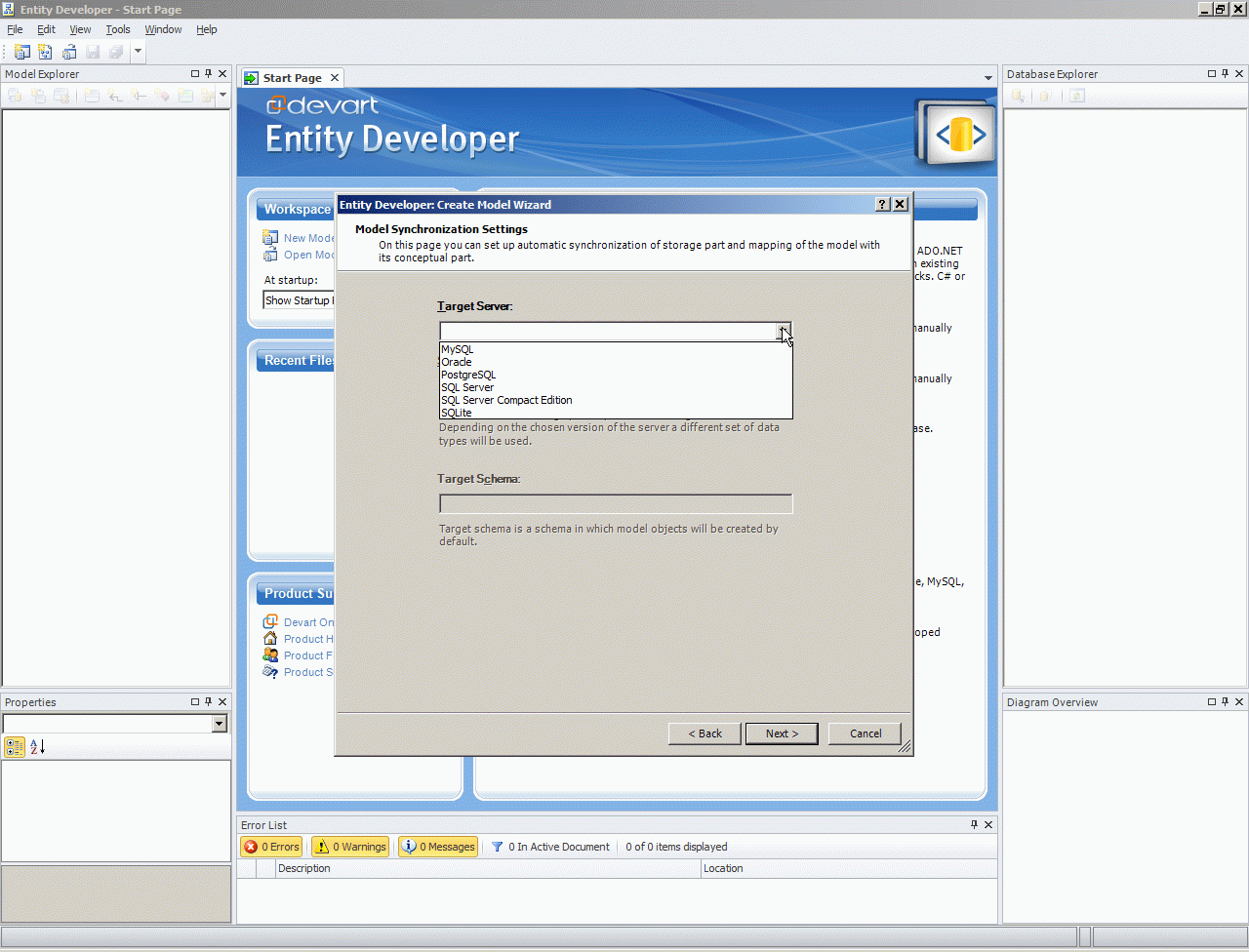Open the main toolbar options arrow
Screen dimensions: 1249x952
(x=138, y=52)
